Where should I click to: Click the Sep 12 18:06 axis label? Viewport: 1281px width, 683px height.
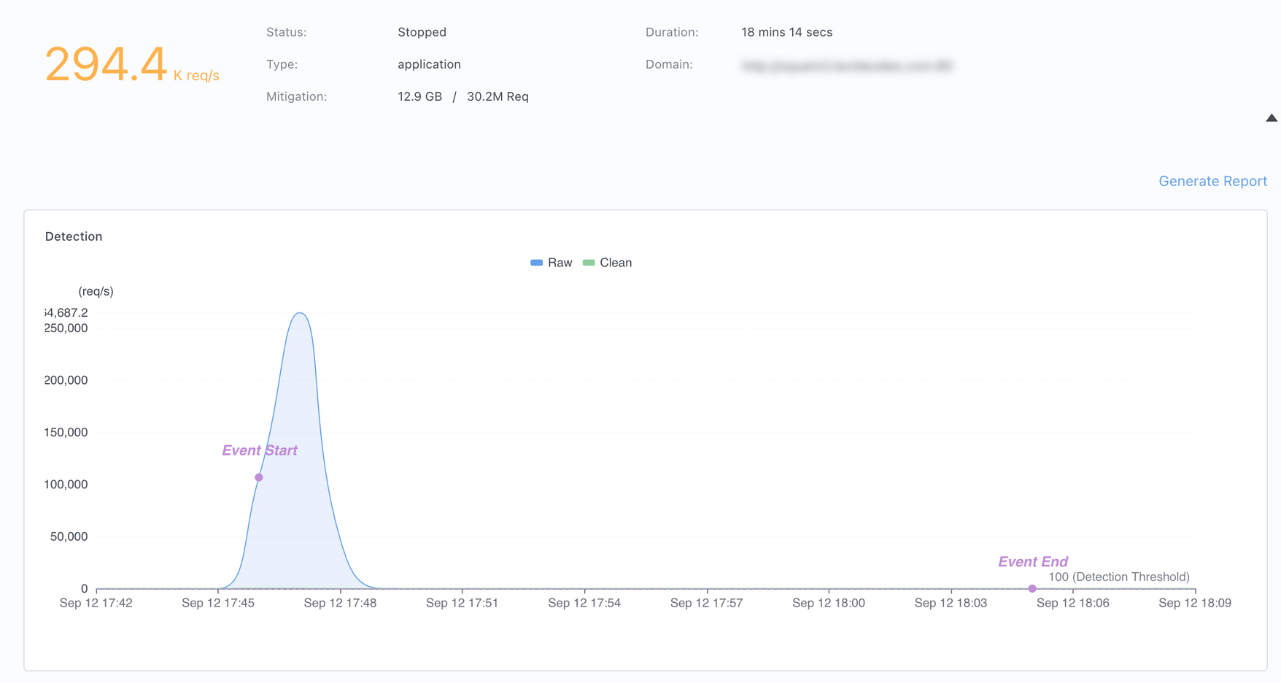pyautogui.click(x=1073, y=603)
